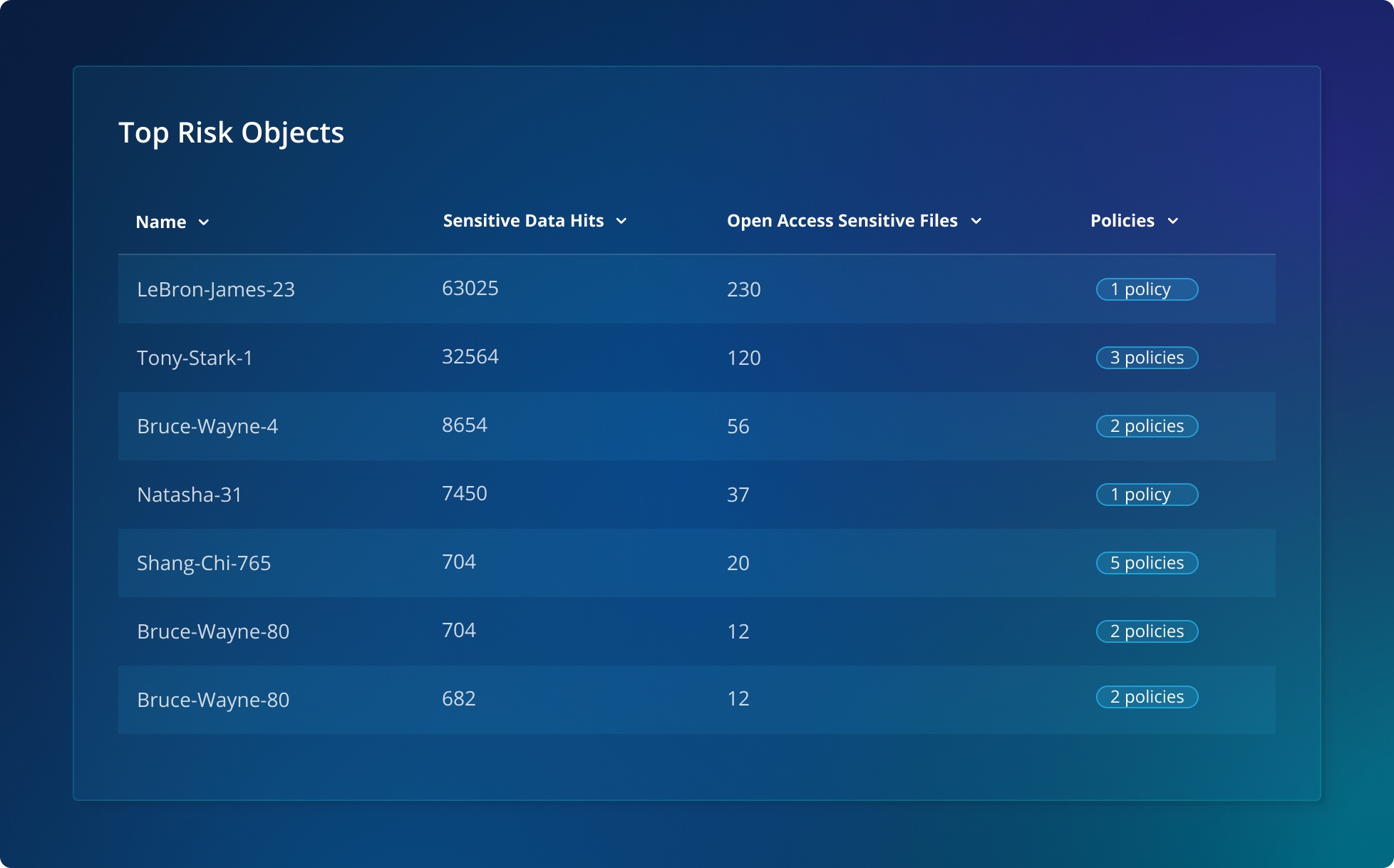Click the Policies column header text
This screenshot has height=868, width=1394.
pos(1122,221)
